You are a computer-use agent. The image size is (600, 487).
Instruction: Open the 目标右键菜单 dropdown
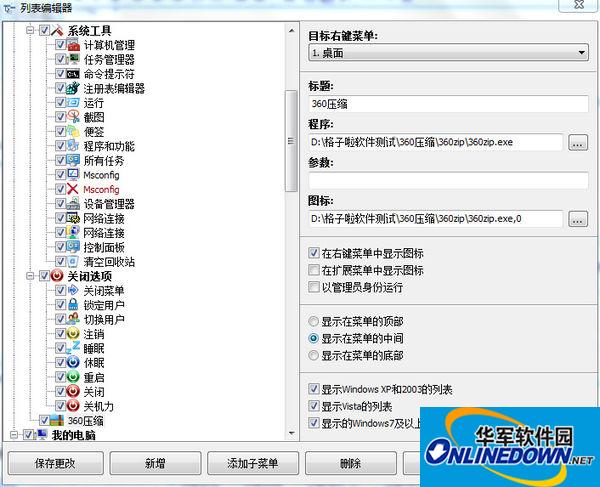(448, 52)
